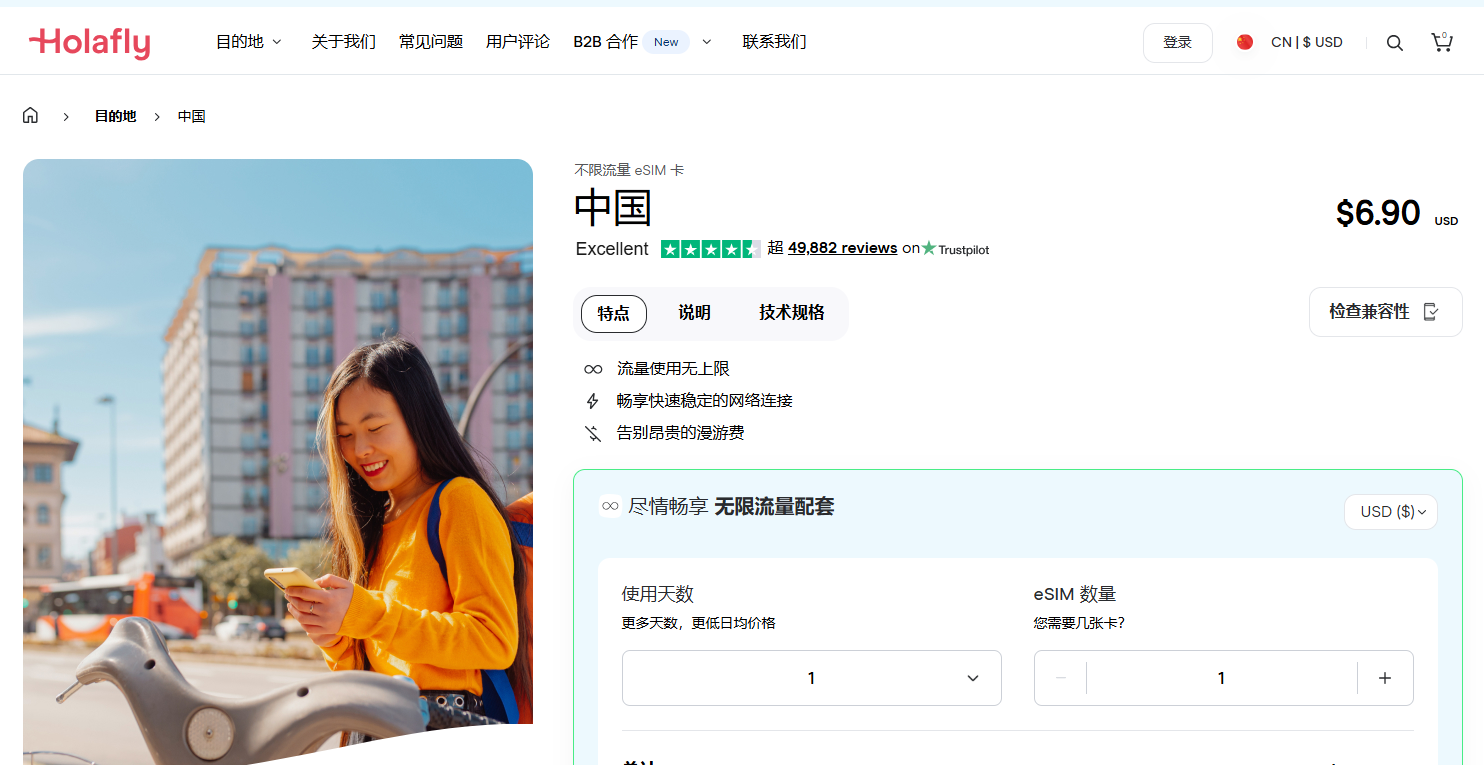Image resolution: width=1484 pixels, height=765 pixels.
Task: Click the Trustpilot star rating
Action: coord(710,249)
